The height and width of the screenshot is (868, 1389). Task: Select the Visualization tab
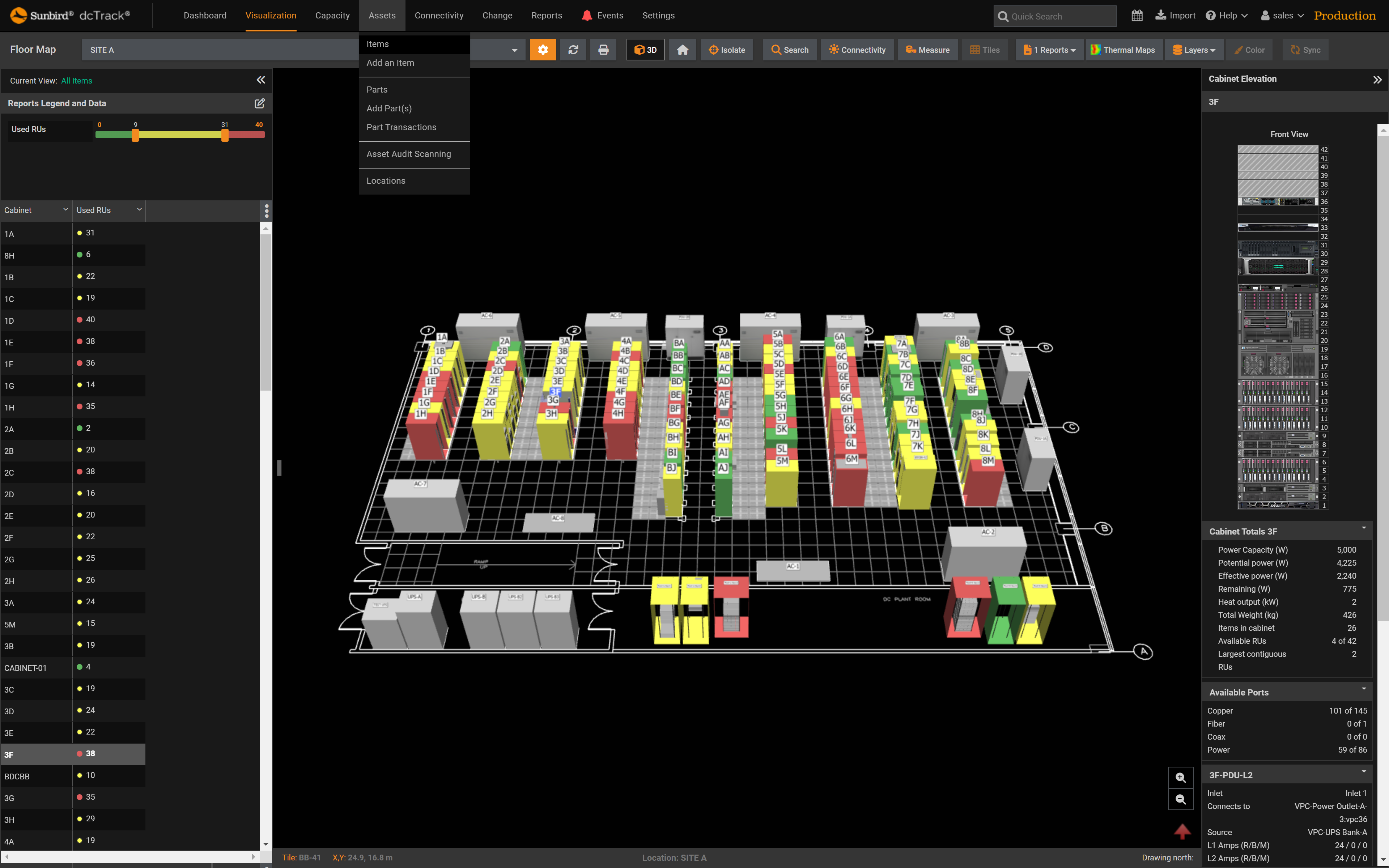point(271,15)
